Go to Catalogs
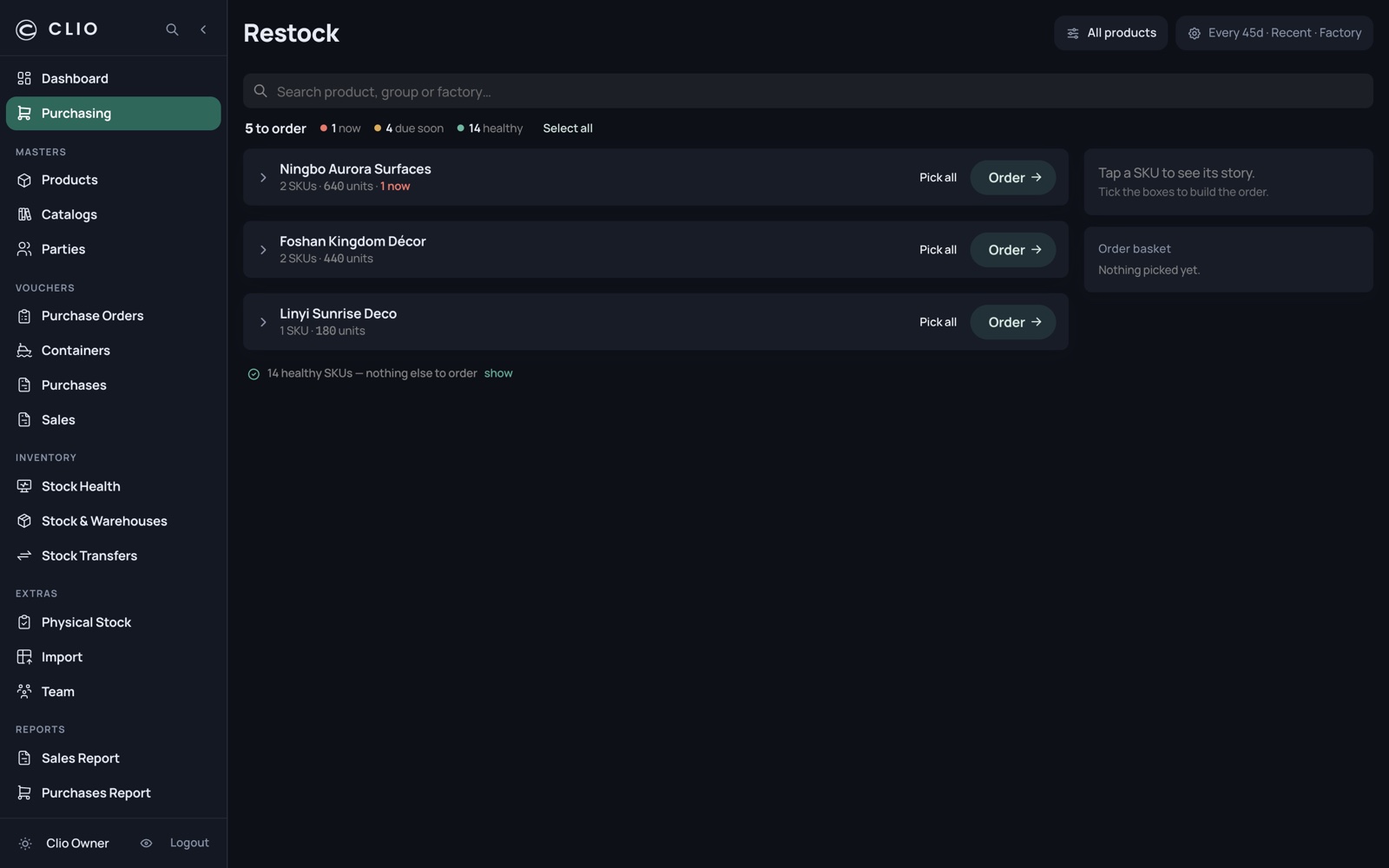1389x868 pixels. pyautogui.click(x=113, y=214)
